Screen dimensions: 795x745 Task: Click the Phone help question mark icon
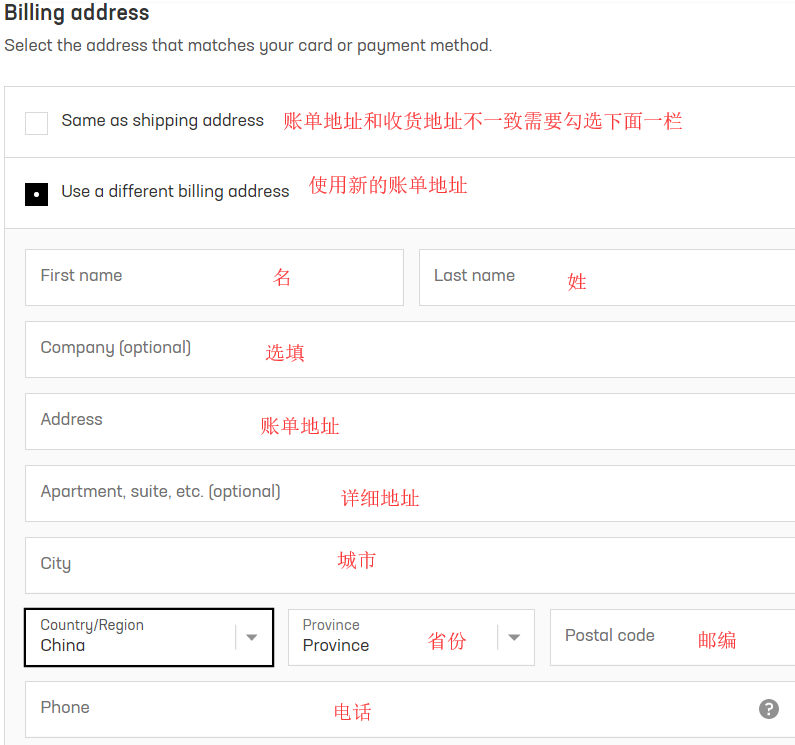[768, 709]
